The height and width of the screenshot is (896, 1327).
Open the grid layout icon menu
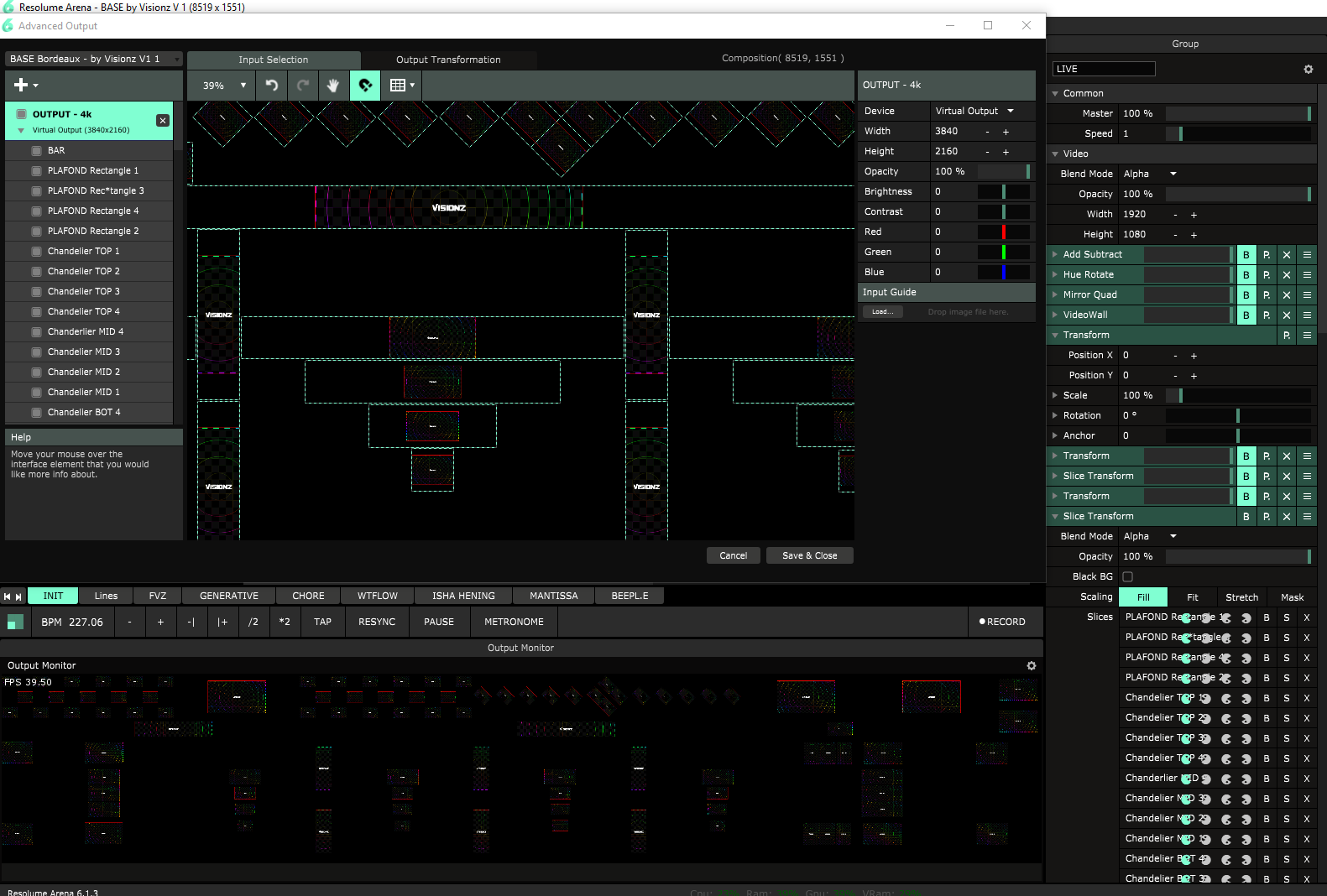[402, 86]
